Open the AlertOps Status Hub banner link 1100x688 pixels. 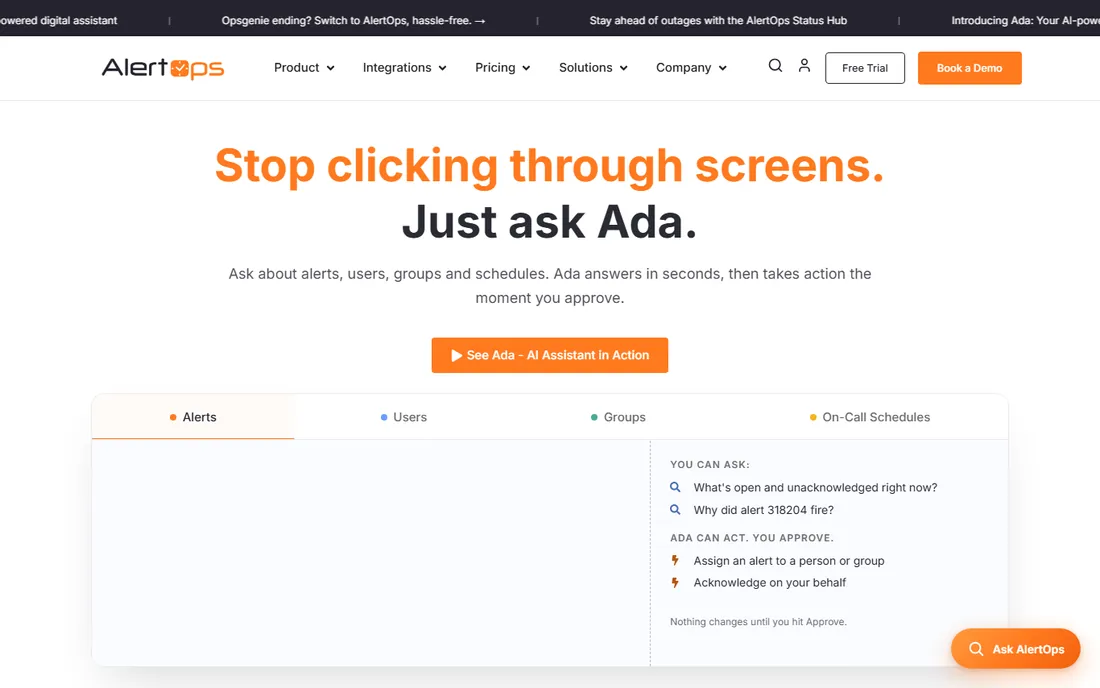coord(718,20)
